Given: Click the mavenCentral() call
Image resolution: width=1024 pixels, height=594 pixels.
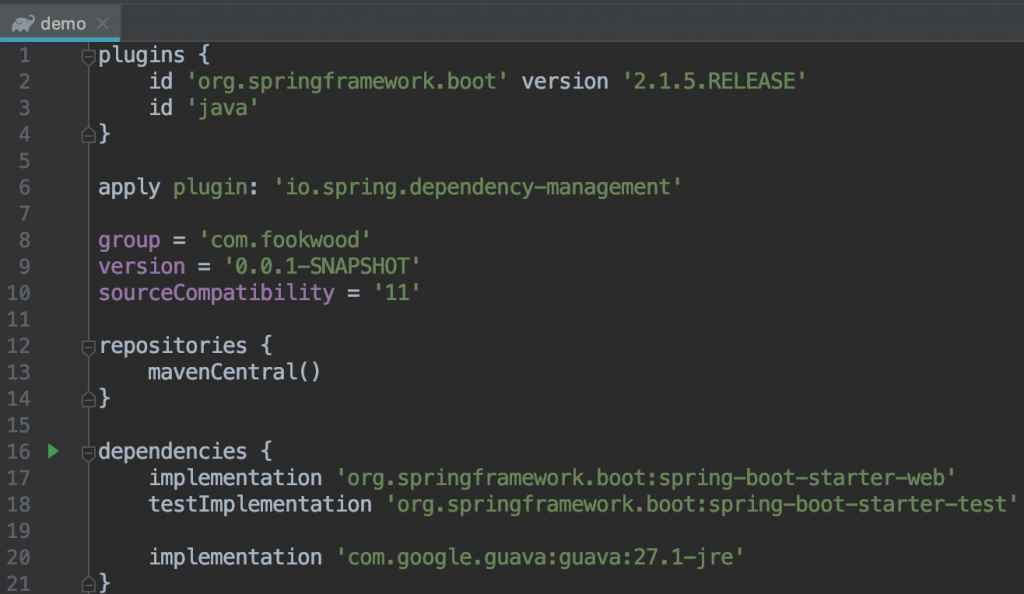Looking at the screenshot, I should (234, 372).
